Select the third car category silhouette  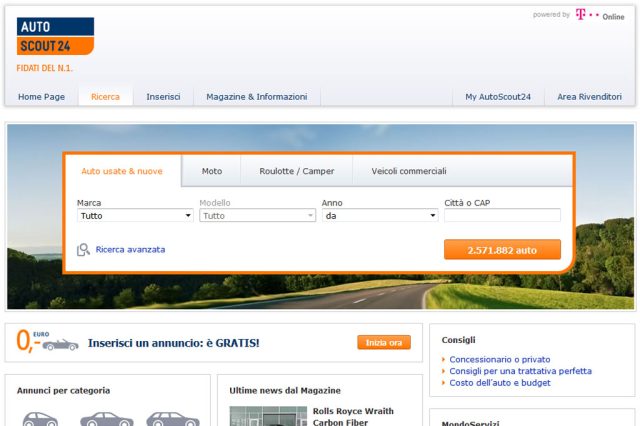[173, 419]
